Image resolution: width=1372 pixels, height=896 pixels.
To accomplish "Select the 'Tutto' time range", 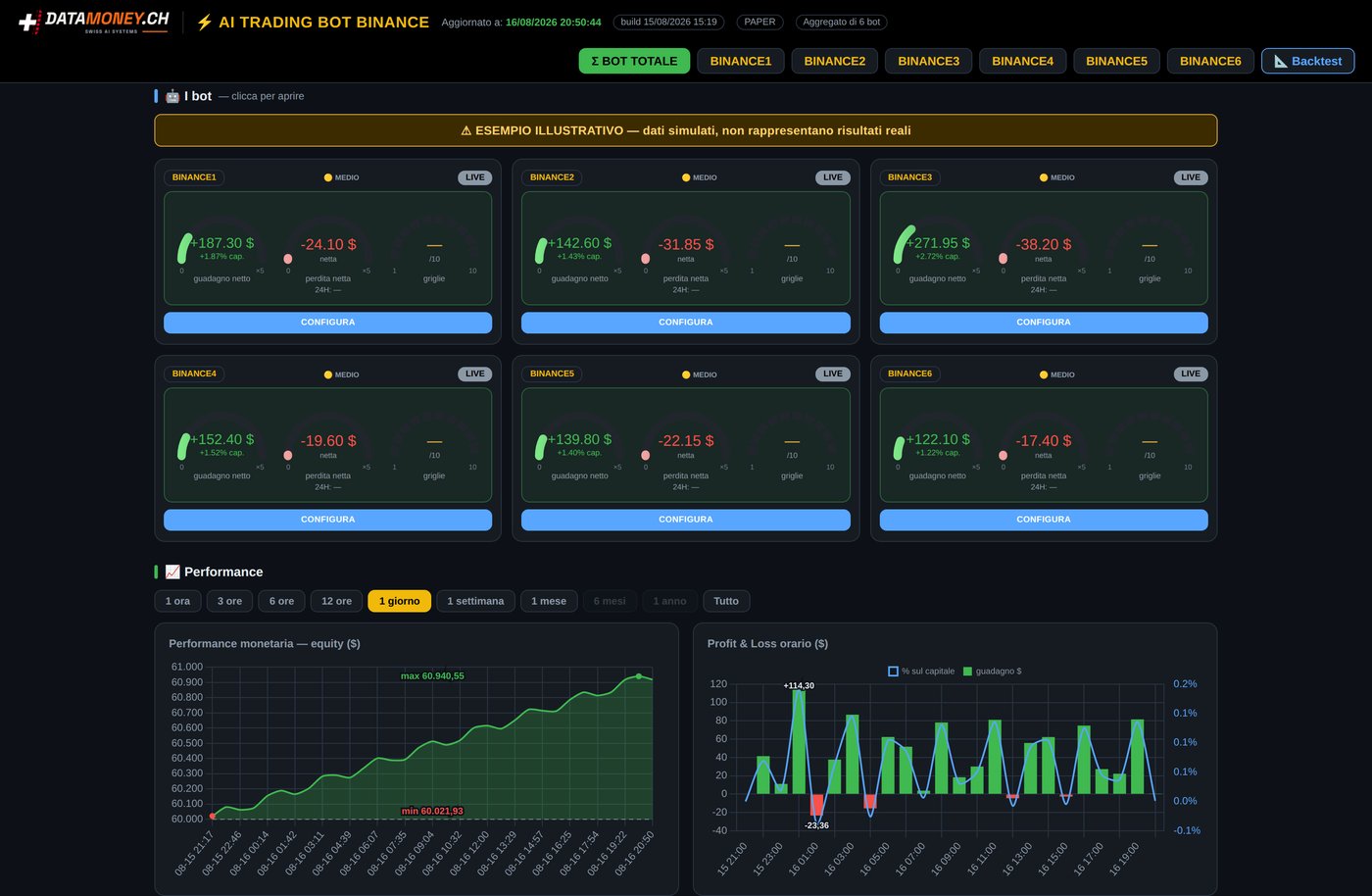I will [x=726, y=601].
